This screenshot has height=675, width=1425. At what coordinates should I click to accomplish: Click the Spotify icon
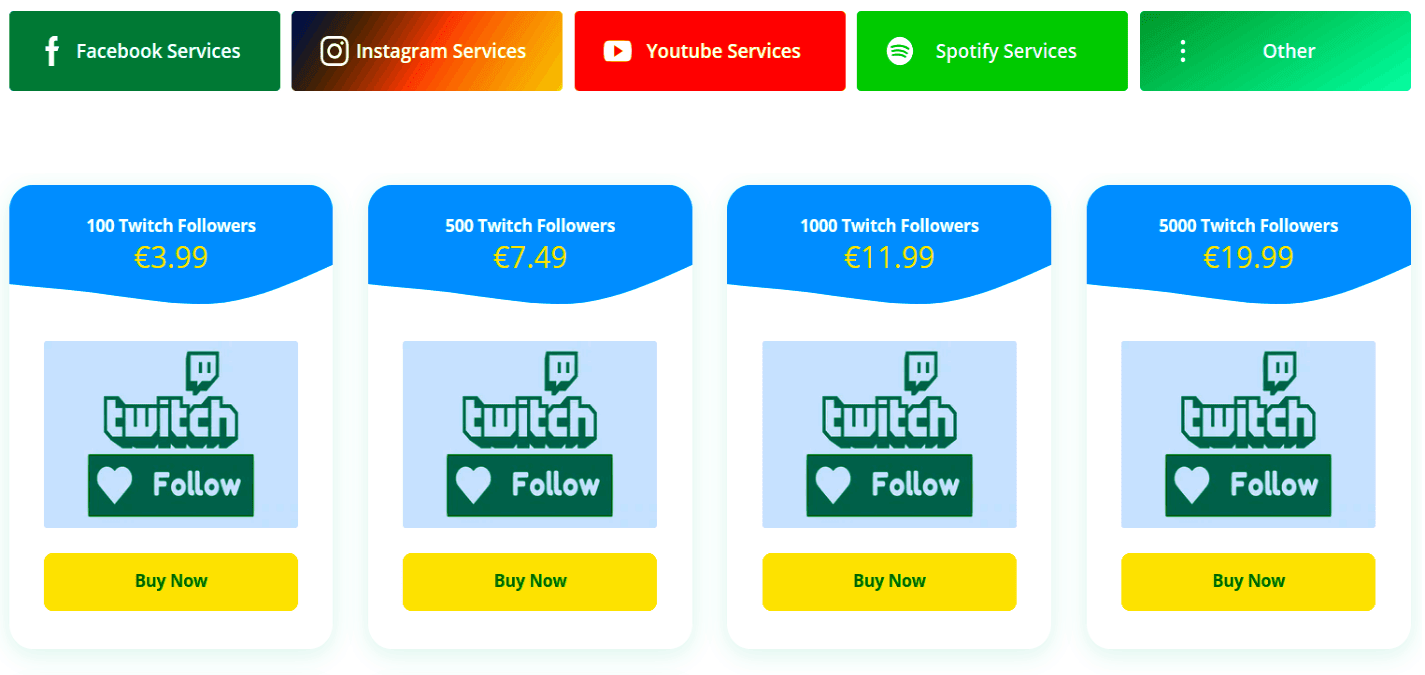[x=899, y=50]
